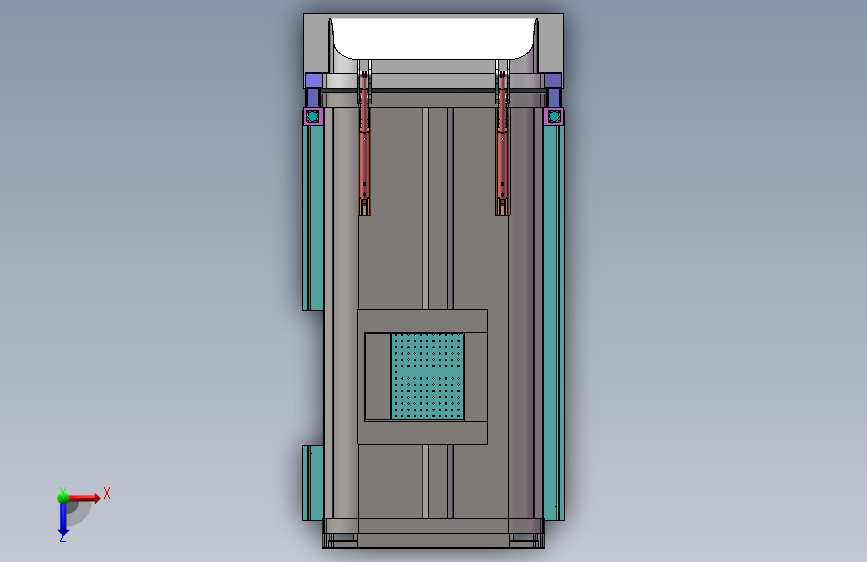Select the right magenta corner bracket
Viewport: 867px width, 562px height.
tap(554, 117)
